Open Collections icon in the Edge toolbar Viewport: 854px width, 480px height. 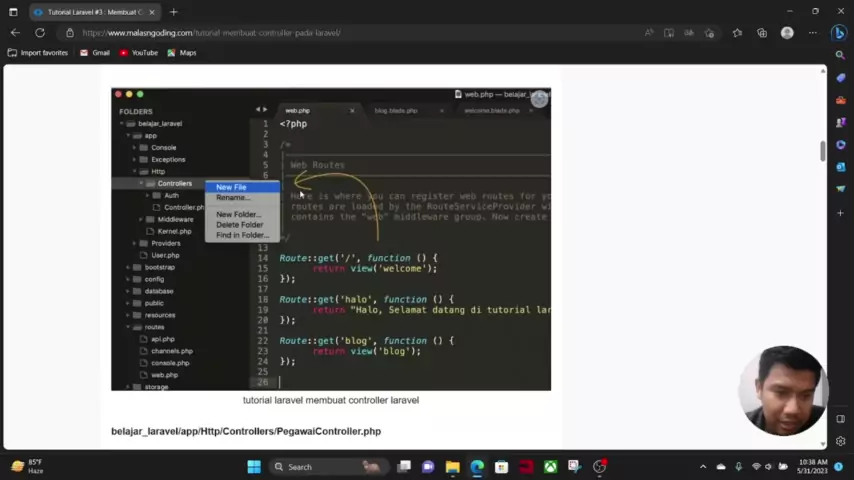tap(762, 33)
